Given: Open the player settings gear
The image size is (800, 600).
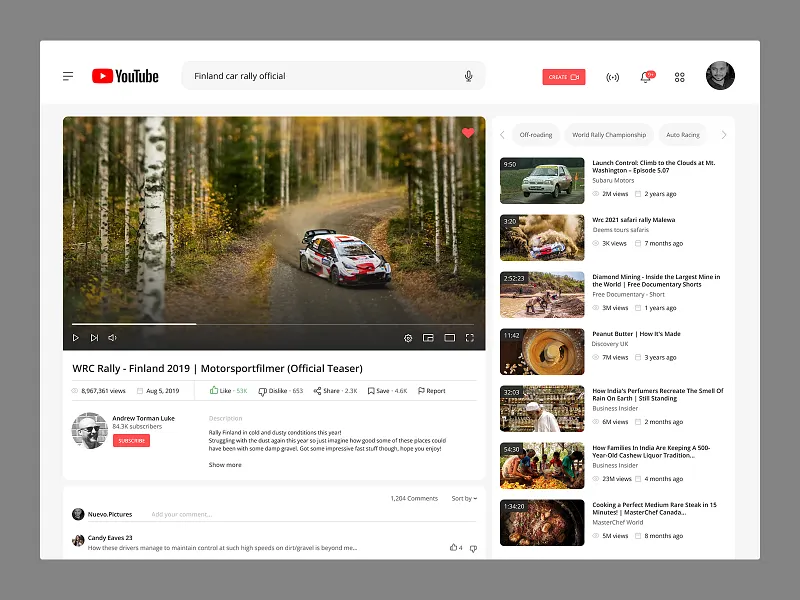Looking at the screenshot, I should [x=408, y=338].
